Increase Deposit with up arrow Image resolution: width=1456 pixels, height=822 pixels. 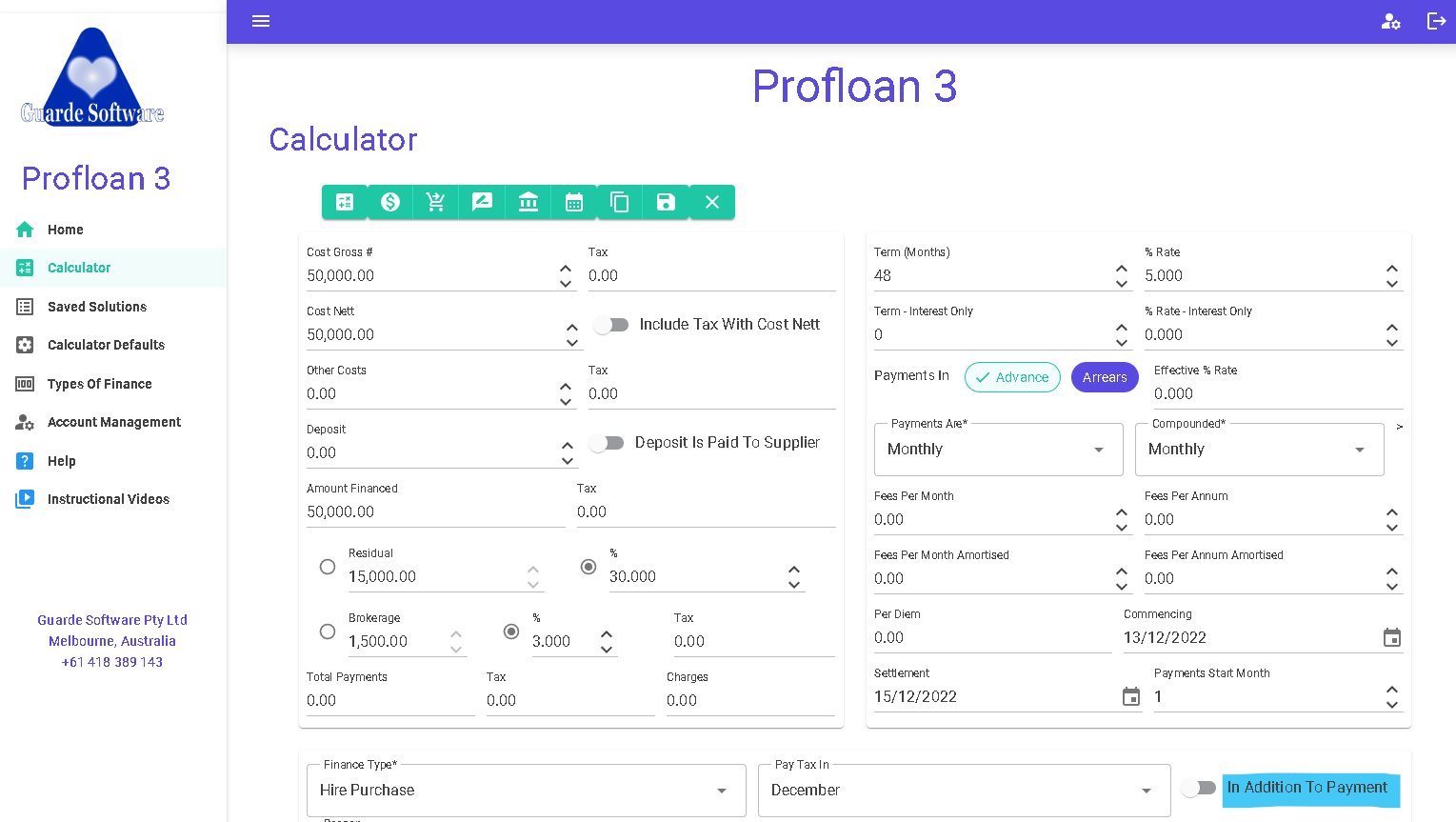click(x=568, y=447)
